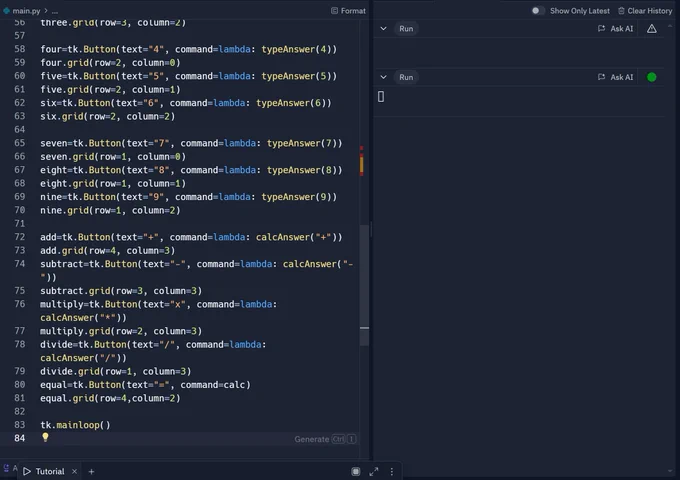This screenshot has height=480, width=680.
Task: Toggle the Show Only Latest switch
Action: (538, 11)
